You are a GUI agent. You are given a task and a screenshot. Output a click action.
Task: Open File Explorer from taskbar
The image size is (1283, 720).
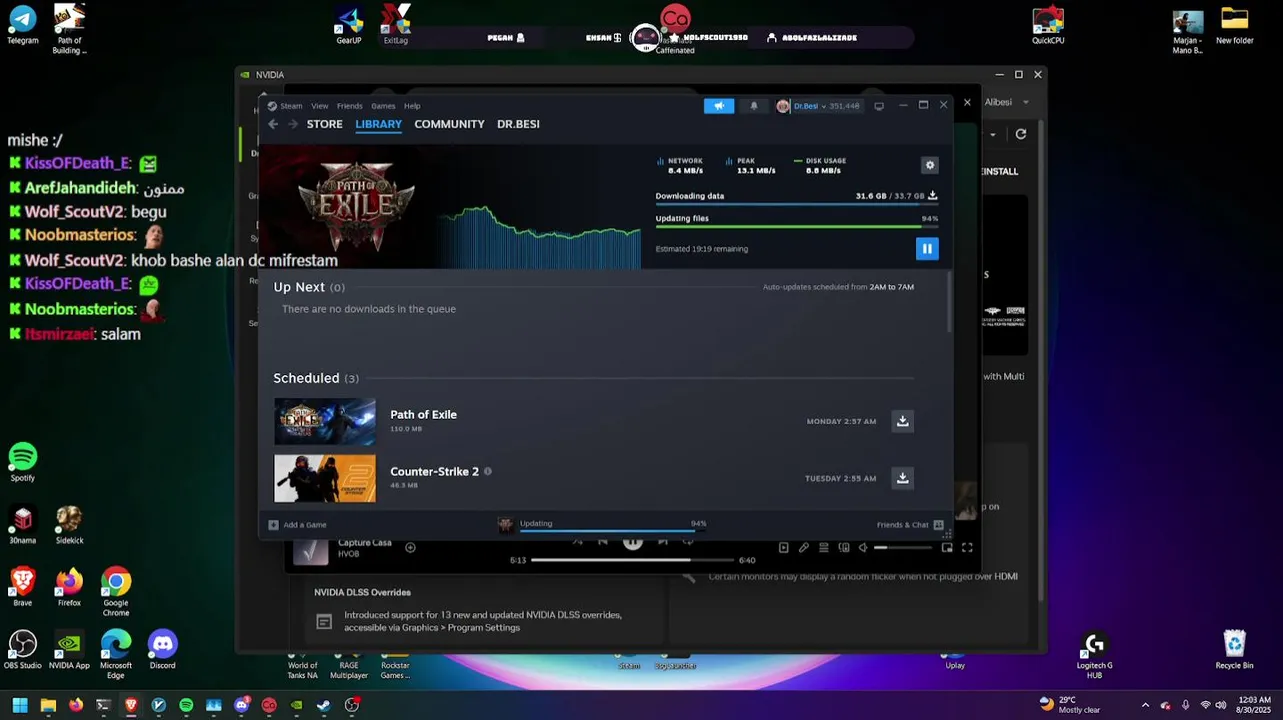[48, 705]
